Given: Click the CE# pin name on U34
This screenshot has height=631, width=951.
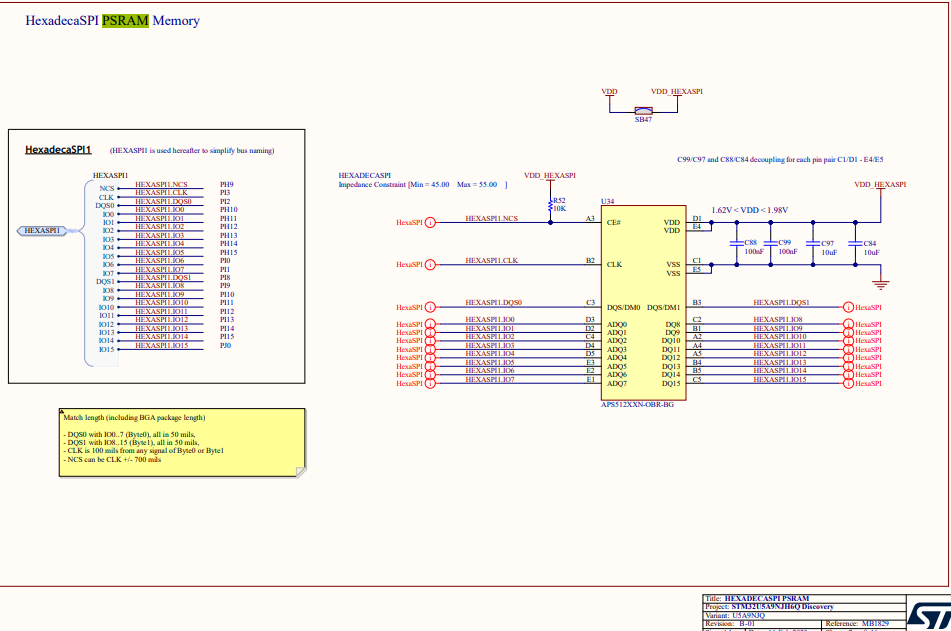Looking at the screenshot, I should (x=614, y=223).
